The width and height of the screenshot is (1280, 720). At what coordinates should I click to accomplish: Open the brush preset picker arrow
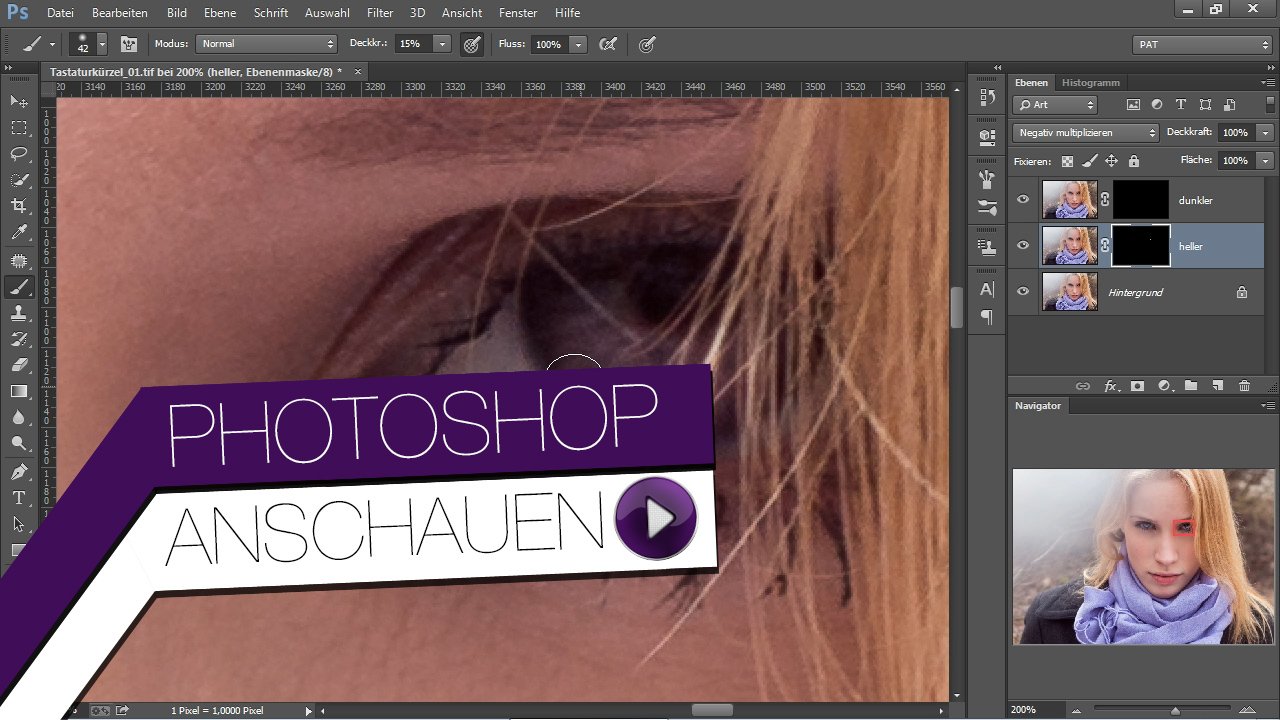click(x=102, y=44)
